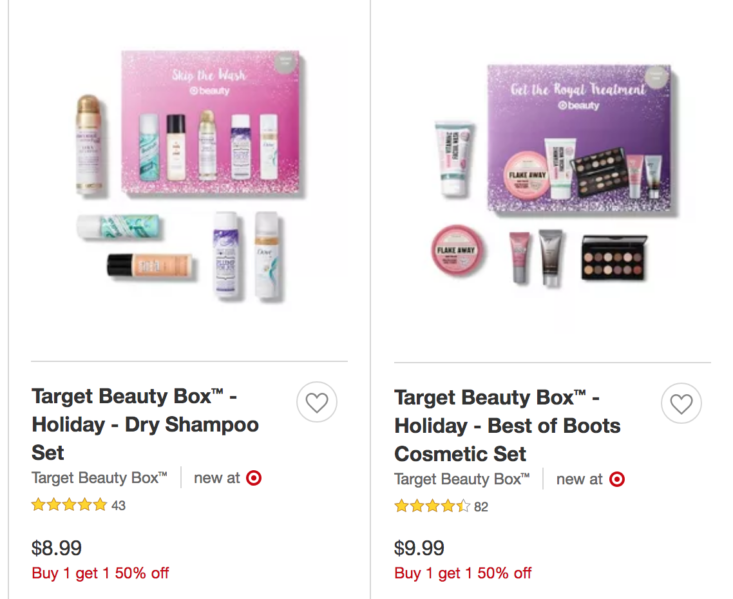Click the eyeshadow palette below the purple box
This screenshot has width=733, height=599.
click(614, 258)
